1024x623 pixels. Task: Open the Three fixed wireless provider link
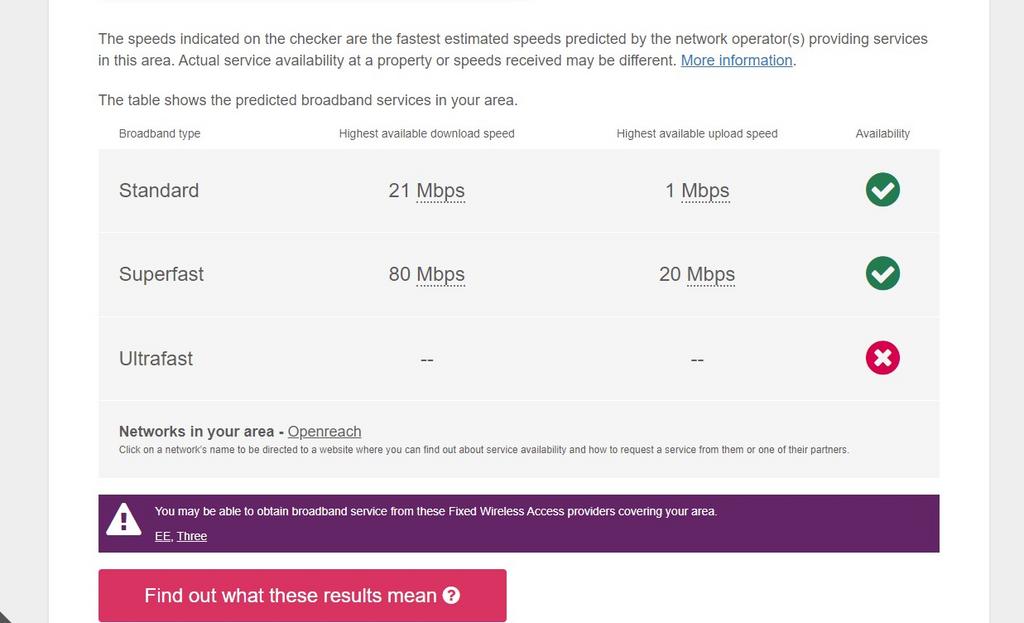click(x=191, y=536)
